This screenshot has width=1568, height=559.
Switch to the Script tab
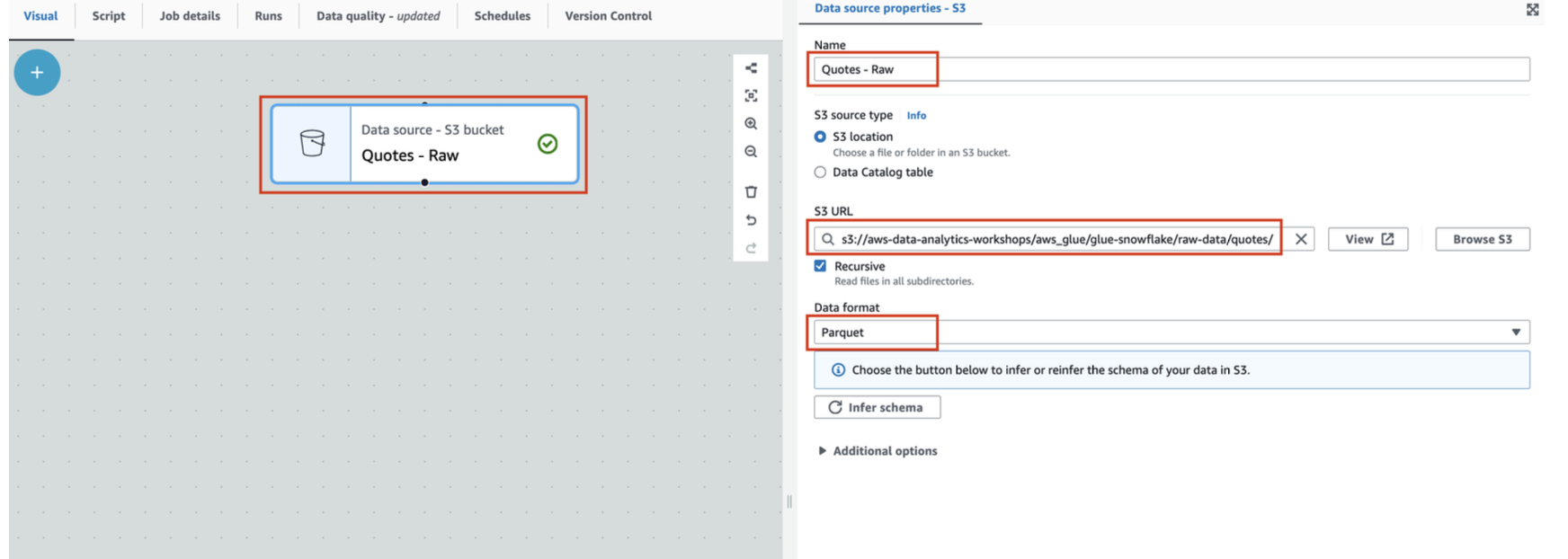(x=109, y=16)
